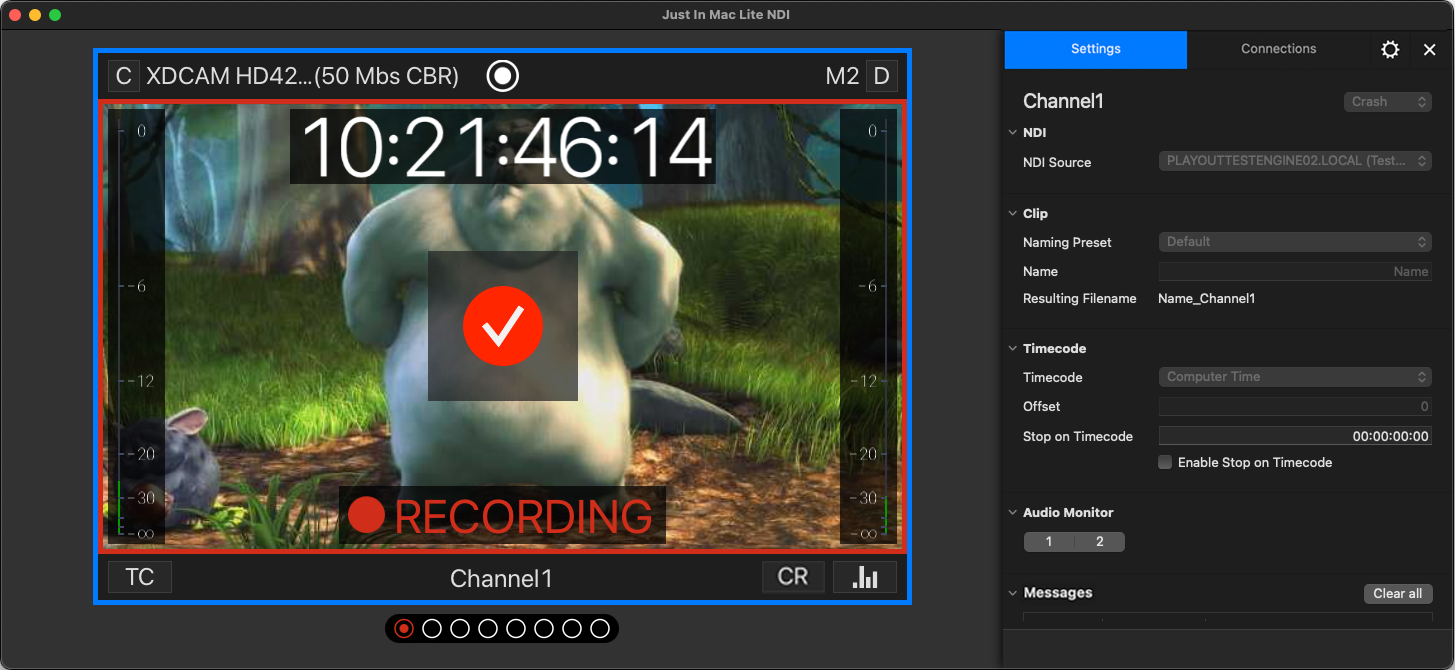This screenshot has width=1455, height=670.
Task: Click the D destination button
Action: click(881, 76)
